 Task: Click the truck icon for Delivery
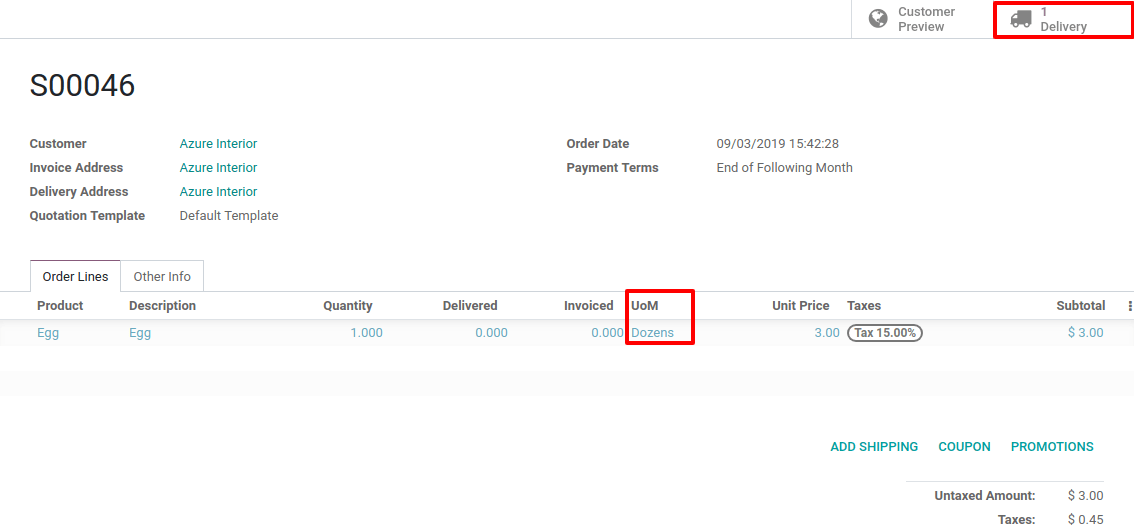(1020, 19)
